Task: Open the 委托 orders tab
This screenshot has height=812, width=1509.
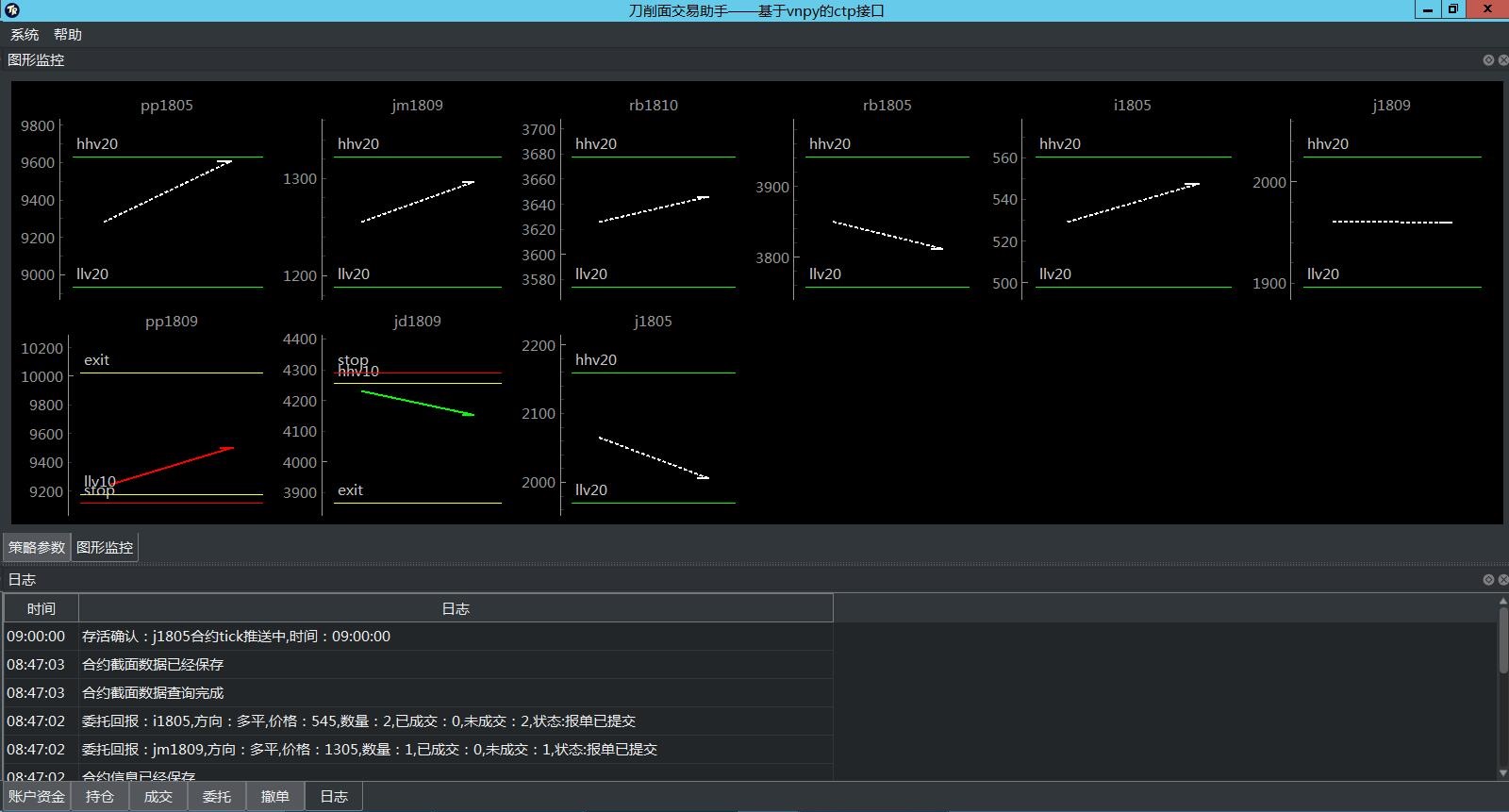Action: pos(217,797)
